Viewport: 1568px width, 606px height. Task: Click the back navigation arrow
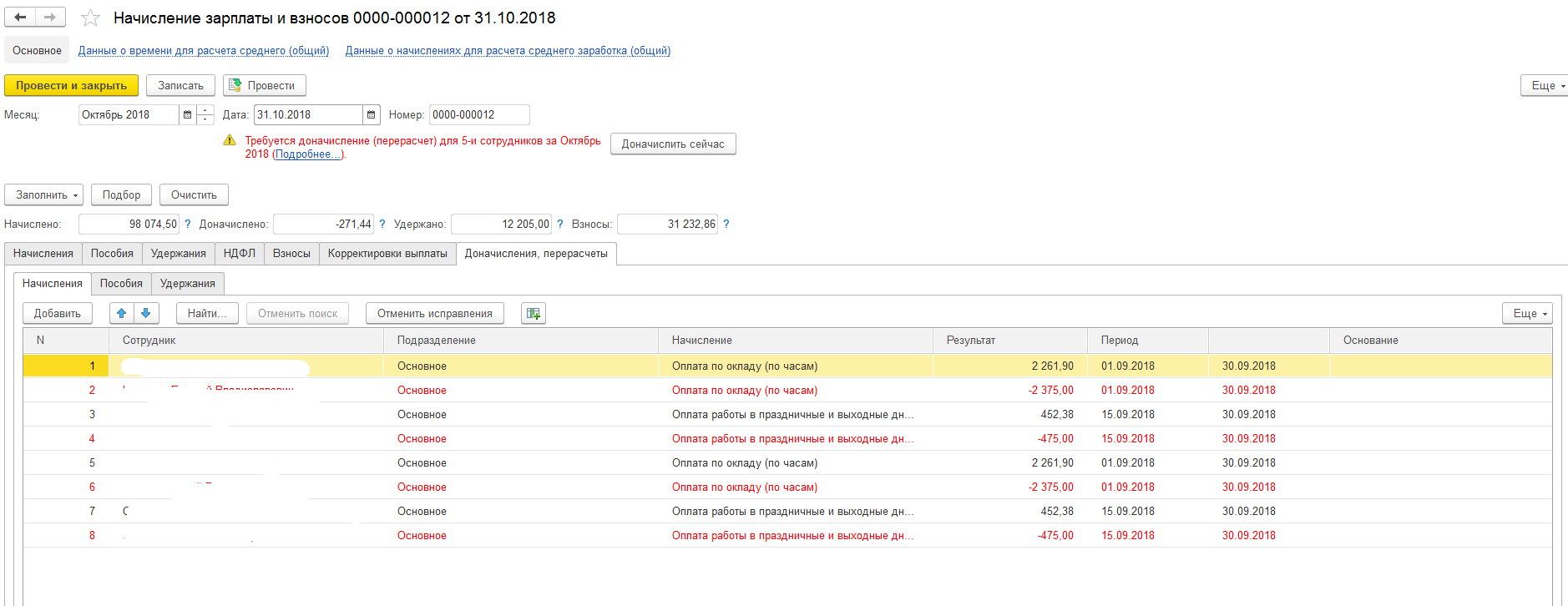pos(20,18)
